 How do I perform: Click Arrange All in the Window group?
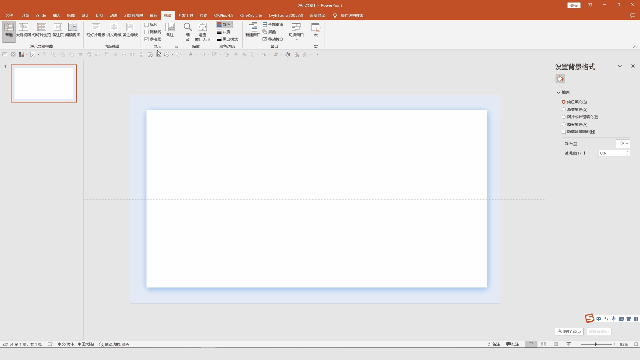(273, 24)
